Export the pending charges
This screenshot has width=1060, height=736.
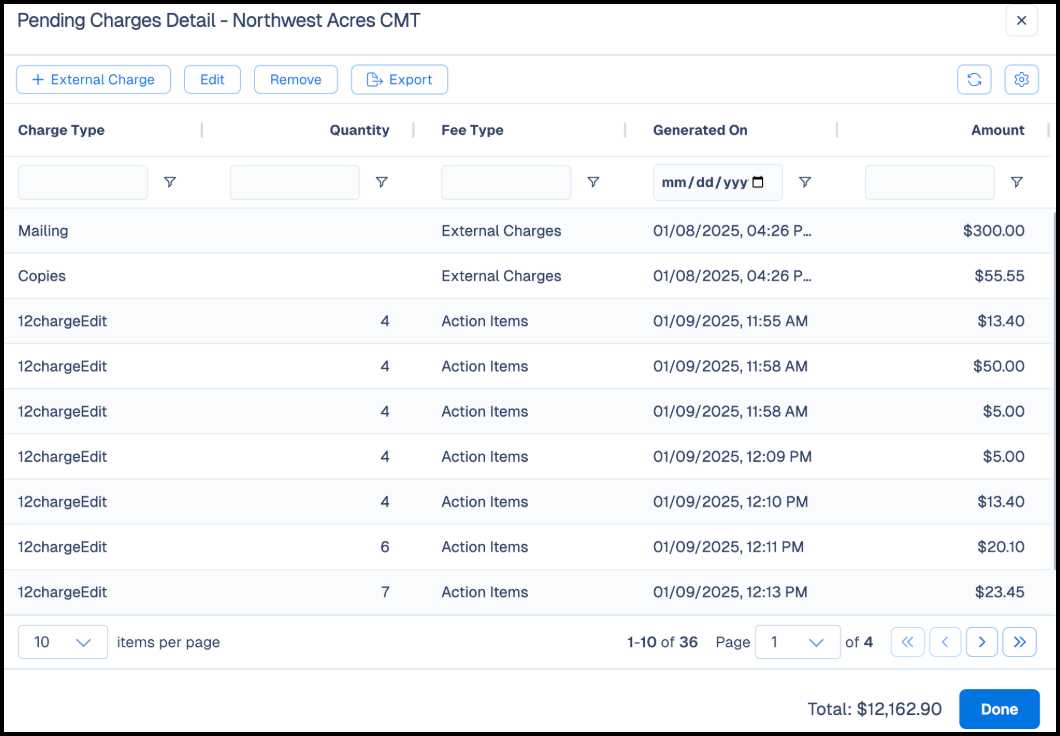(x=400, y=80)
